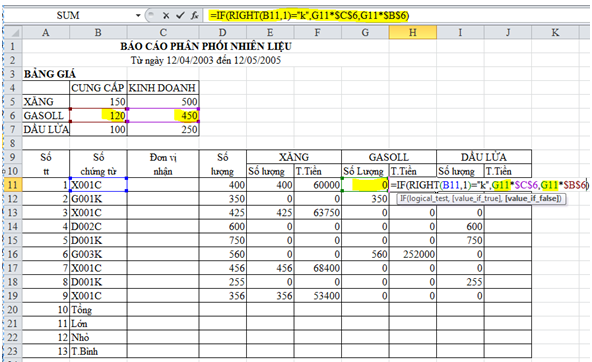Image resolution: width=592 pixels, height=362 pixels.
Task: Click the price-table 'XĂNG' label in row 5
Action: coord(46,102)
